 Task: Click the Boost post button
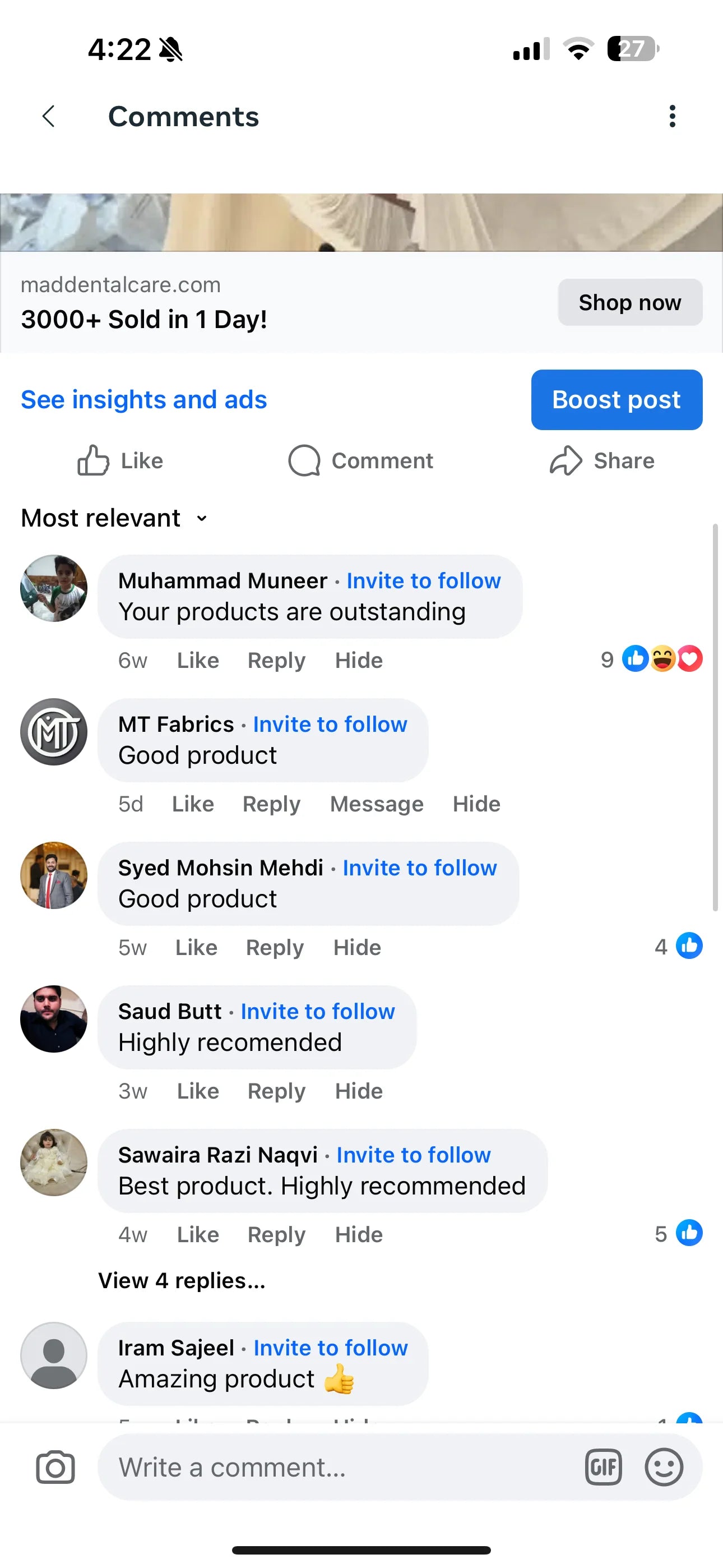[x=617, y=400]
